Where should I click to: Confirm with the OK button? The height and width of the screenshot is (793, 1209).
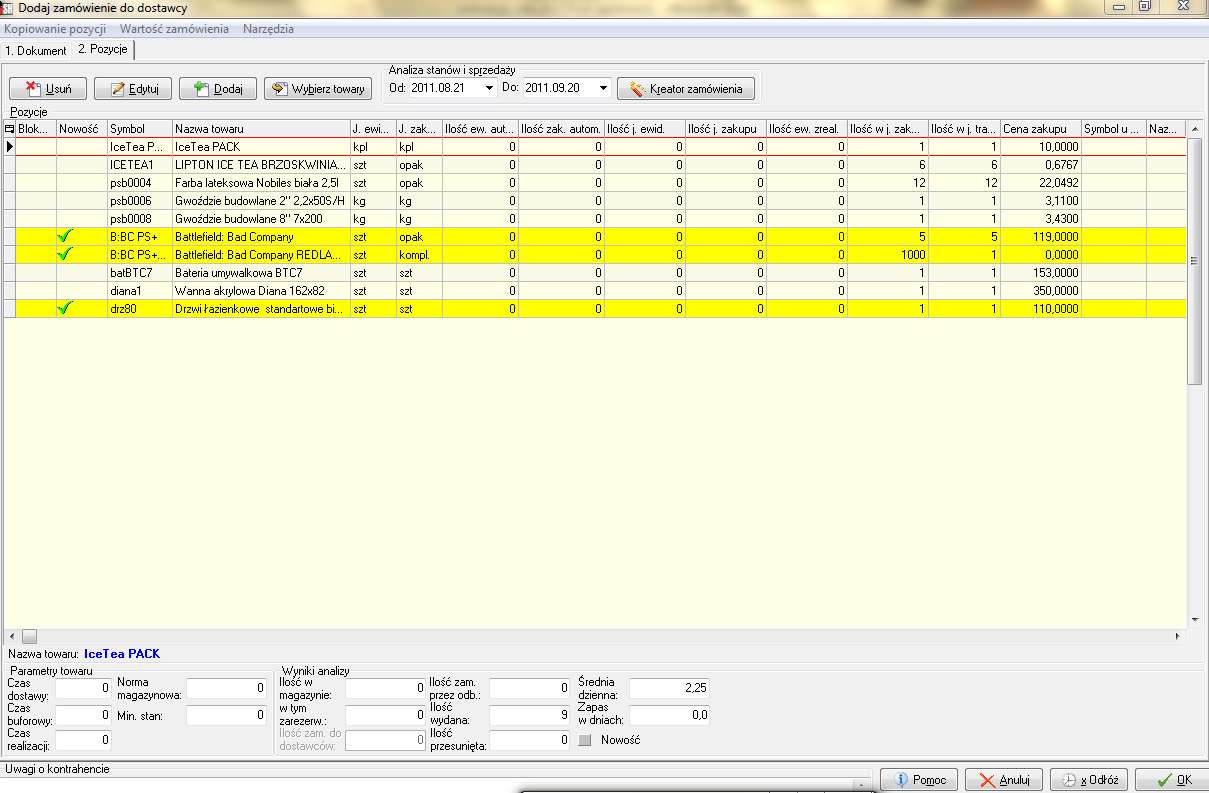tap(1170, 780)
